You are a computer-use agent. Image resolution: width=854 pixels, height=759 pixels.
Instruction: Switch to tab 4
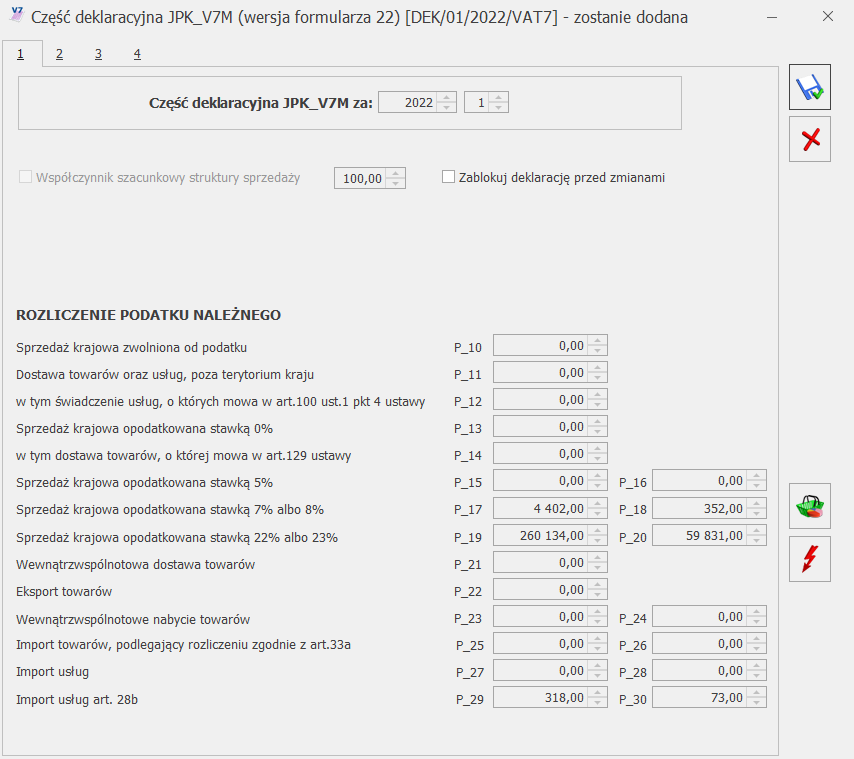click(136, 54)
